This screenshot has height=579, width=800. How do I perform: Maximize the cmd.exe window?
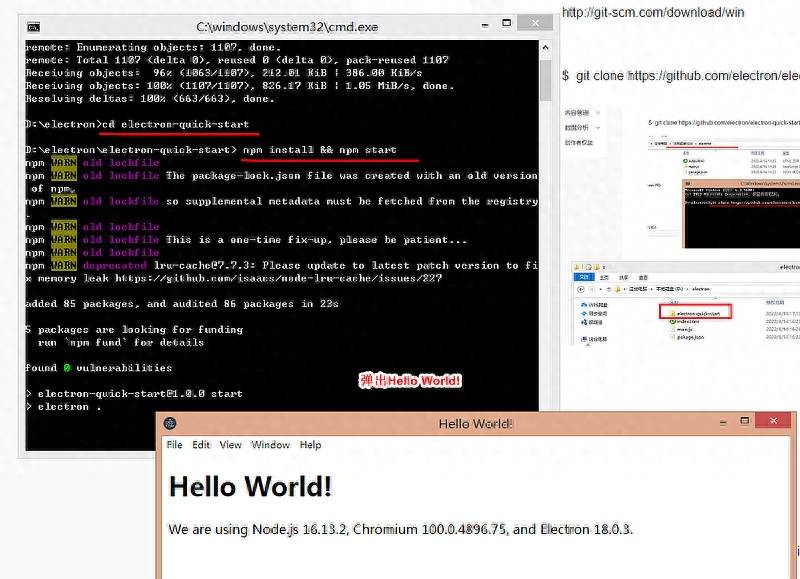507,23
